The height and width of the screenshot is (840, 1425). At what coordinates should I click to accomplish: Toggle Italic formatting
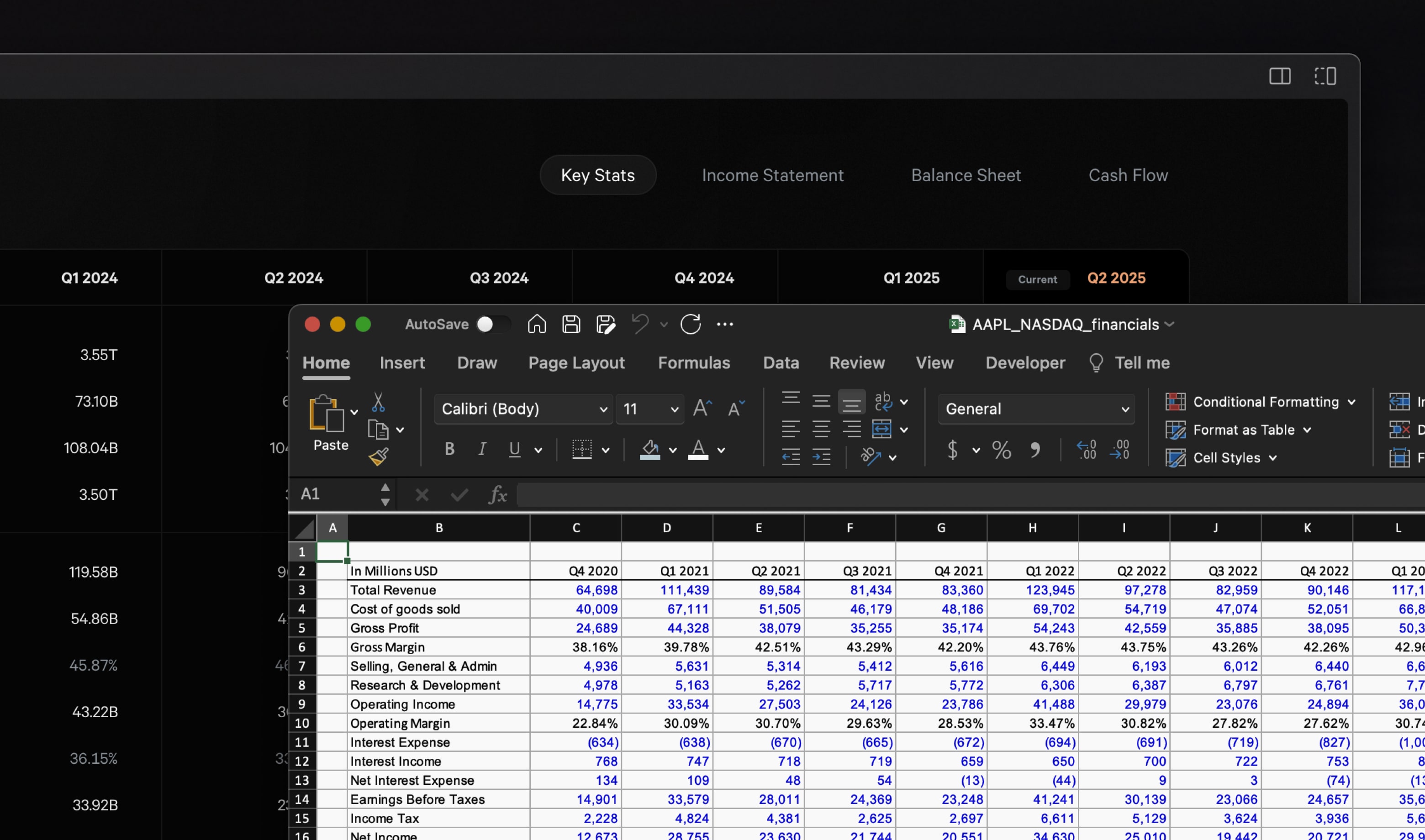[481, 449]
